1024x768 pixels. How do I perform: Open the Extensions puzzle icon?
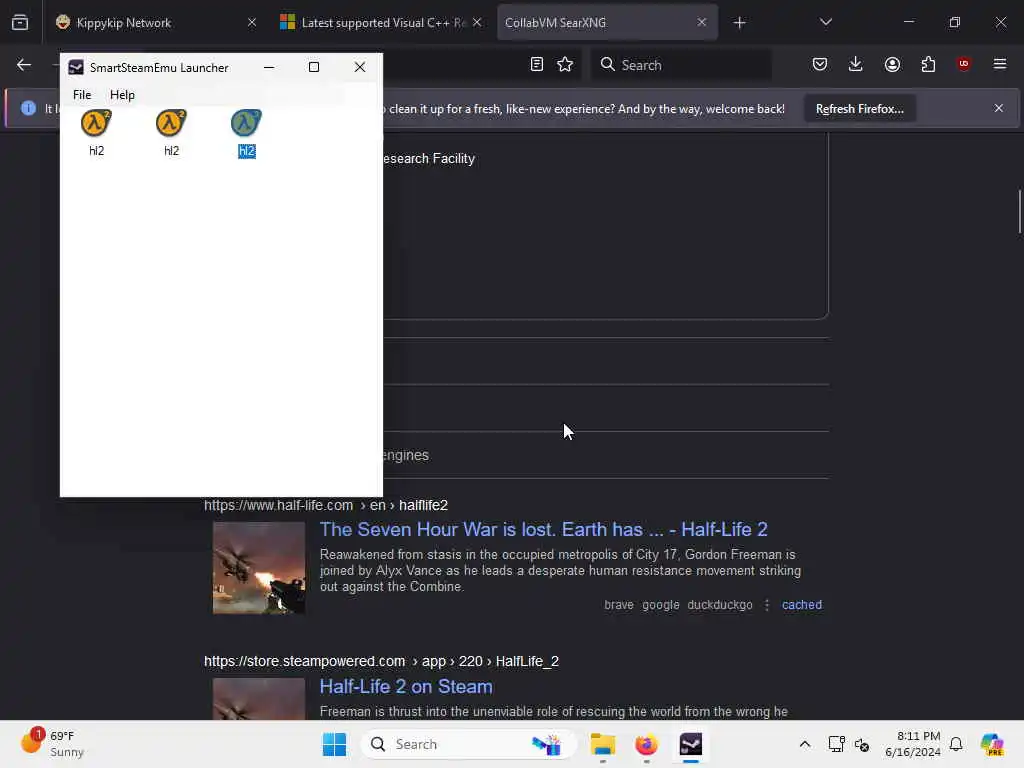(928, 64)
